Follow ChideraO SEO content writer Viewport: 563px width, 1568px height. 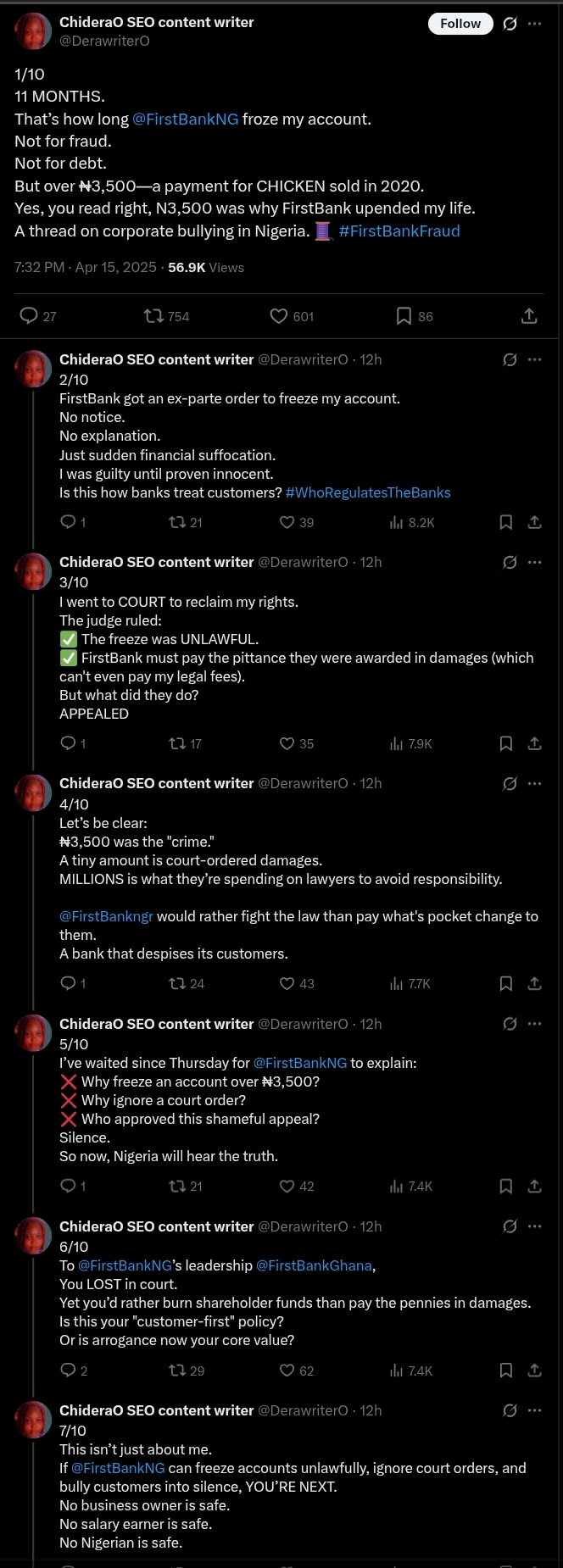pyautogui.click(x=460, y=24)
